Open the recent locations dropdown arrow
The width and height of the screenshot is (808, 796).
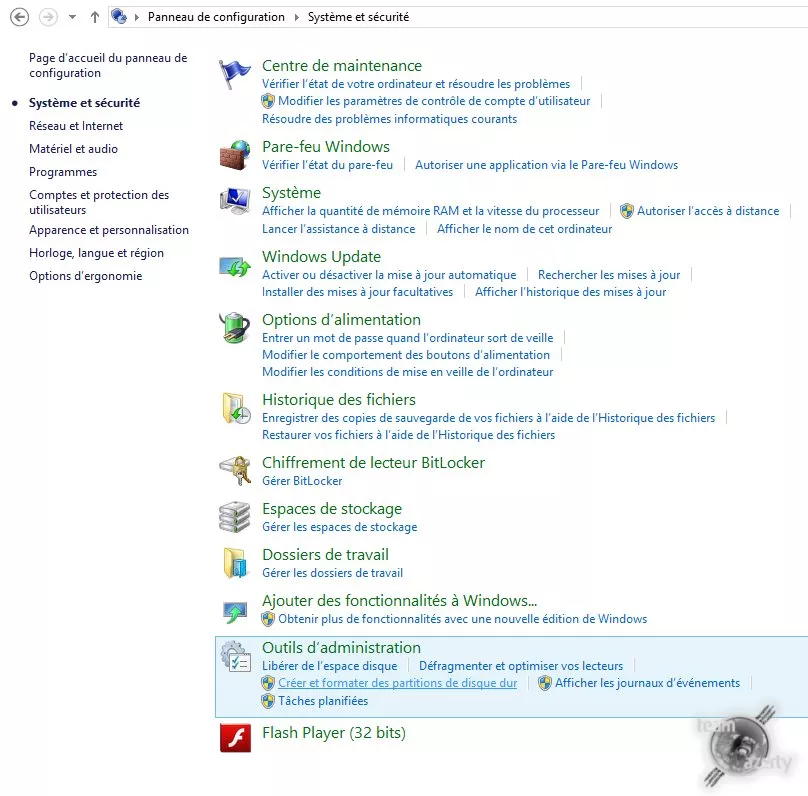coord(73,17)
